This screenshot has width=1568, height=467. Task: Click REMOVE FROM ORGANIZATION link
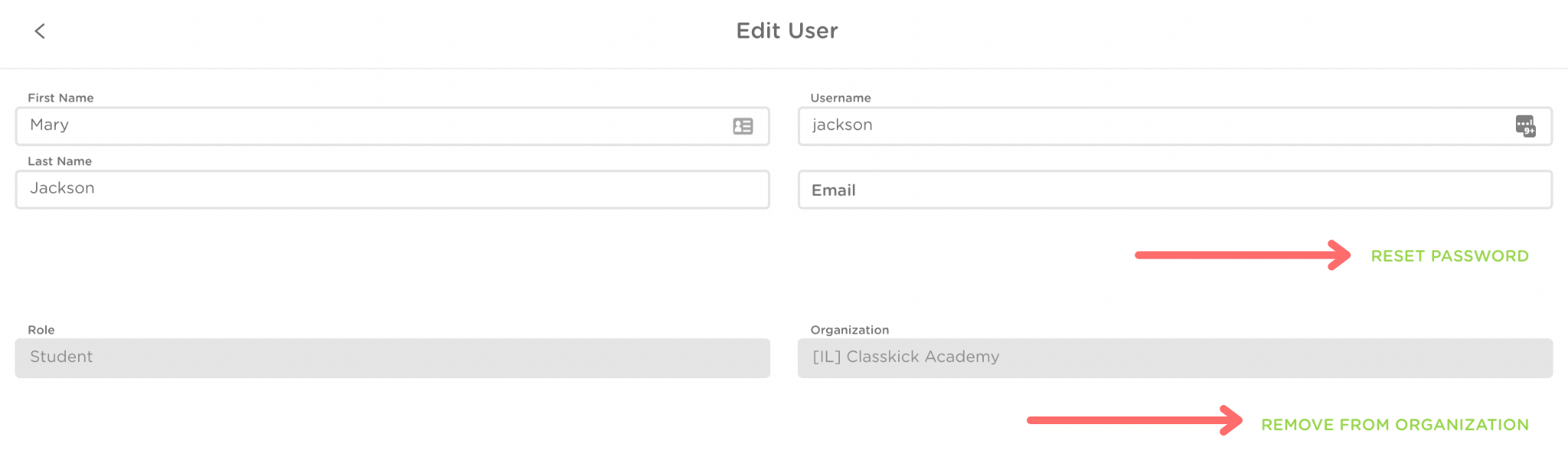tap(1394, 425)
